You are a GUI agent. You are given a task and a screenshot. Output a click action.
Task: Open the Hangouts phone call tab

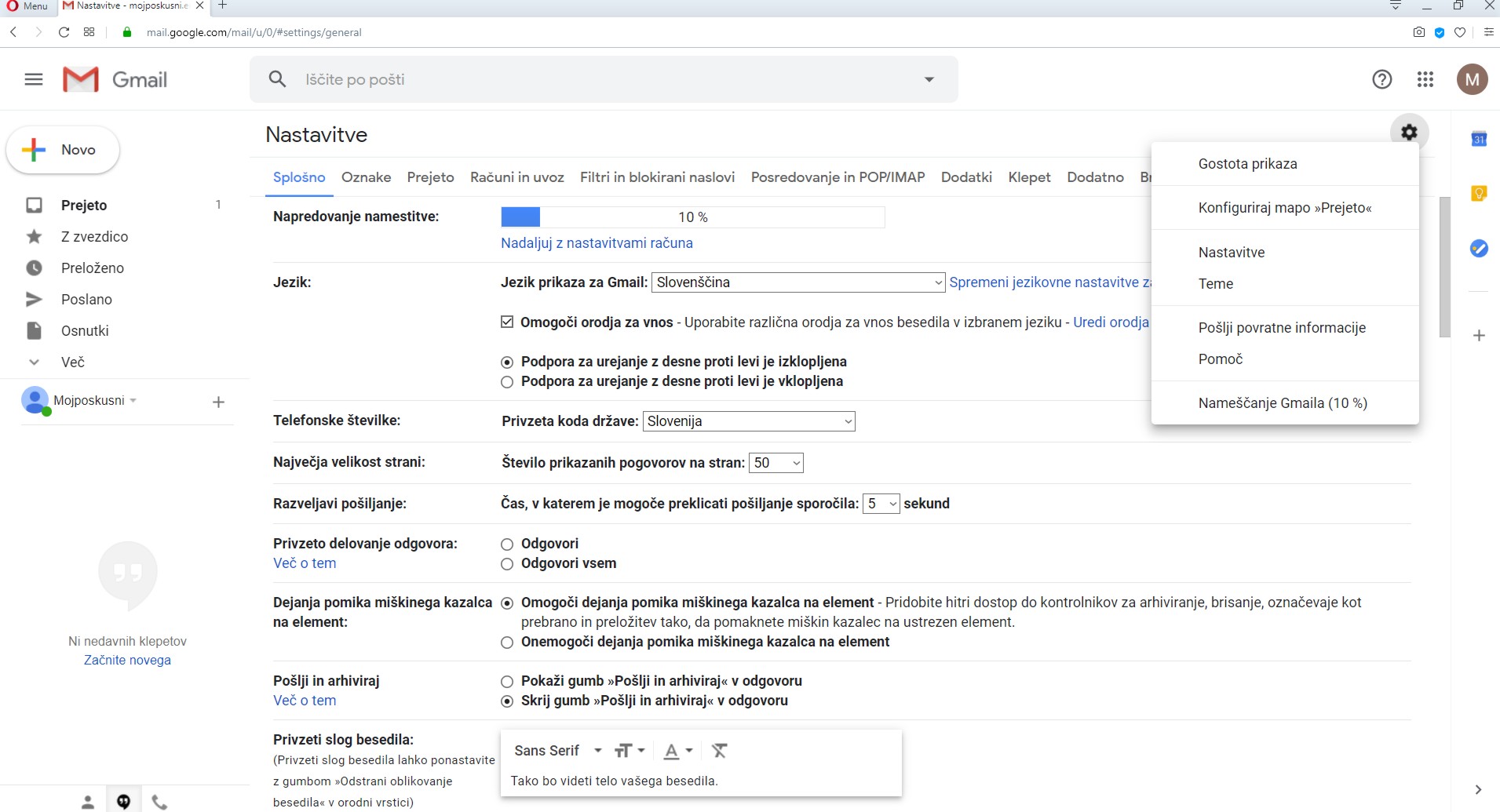tap(159, 802)
